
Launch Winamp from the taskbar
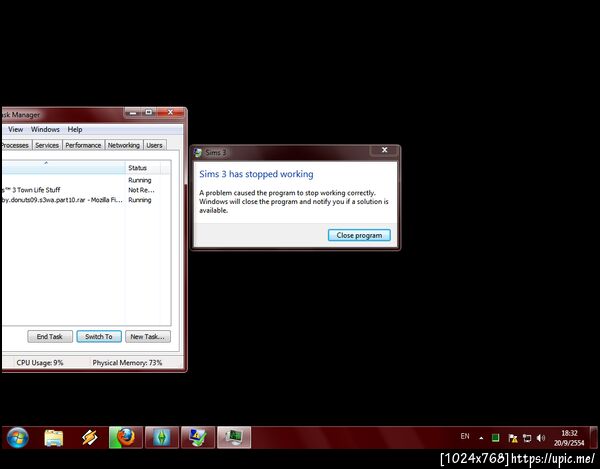tap(90, 438)
